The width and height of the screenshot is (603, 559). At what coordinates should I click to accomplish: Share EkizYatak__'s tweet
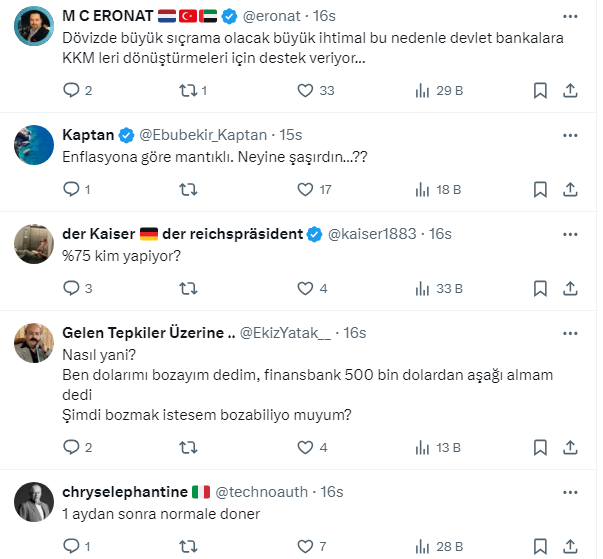pos(570,447)
